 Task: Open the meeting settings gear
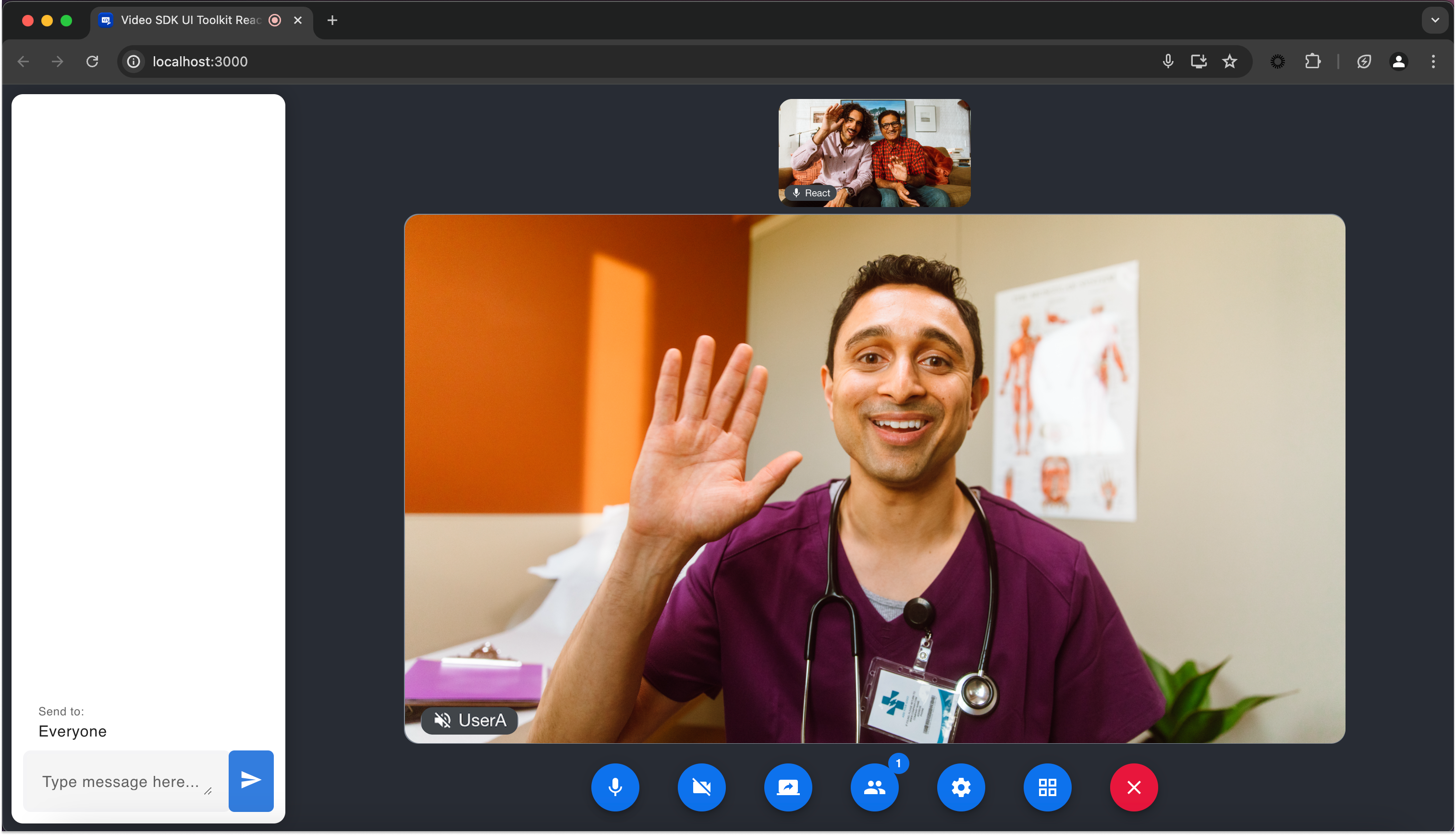coord(961,787)
